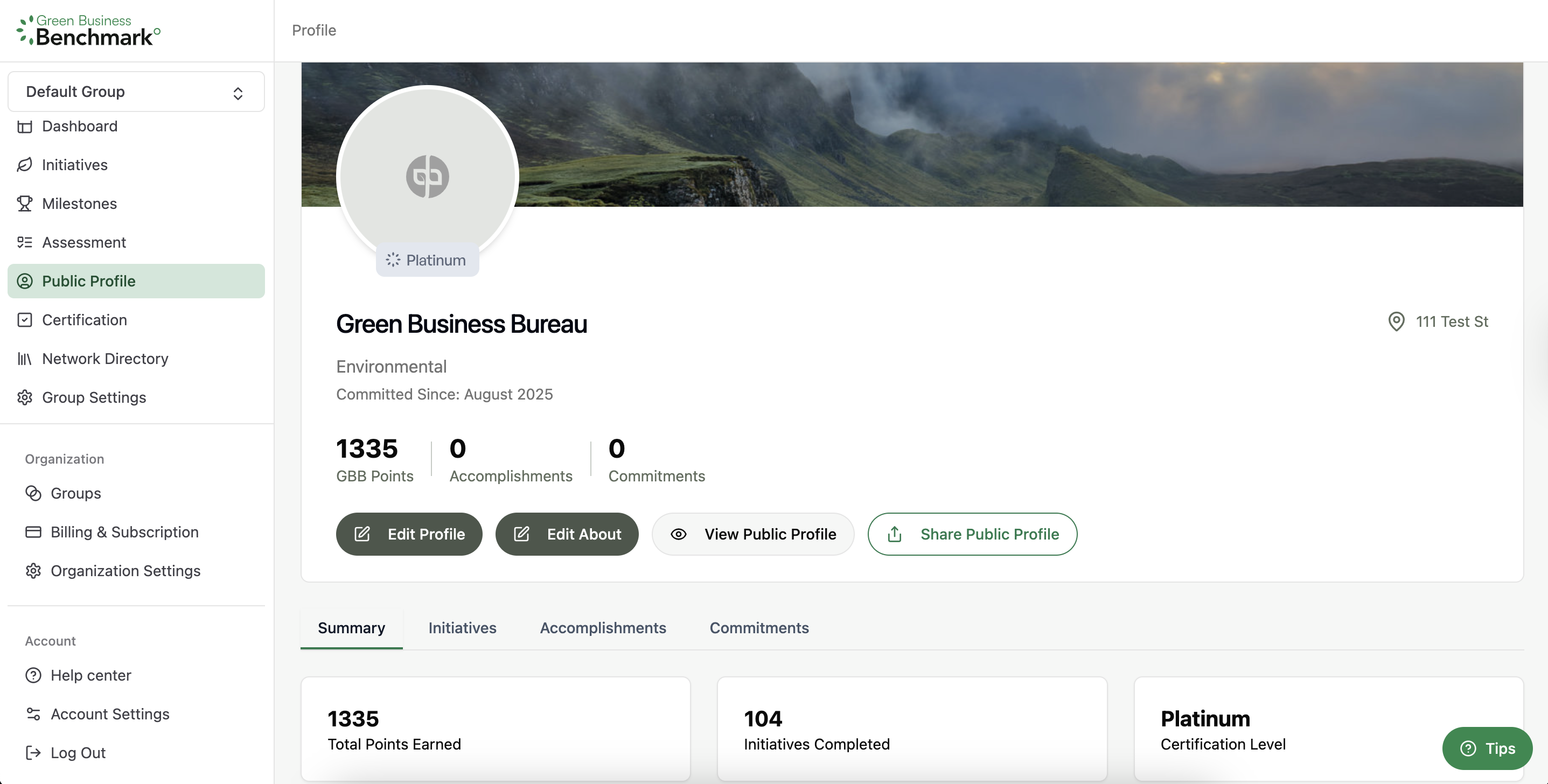Open the Default Group selector dropdown
This screenshot has width=1548, height=784.
[x=136, y=92]
